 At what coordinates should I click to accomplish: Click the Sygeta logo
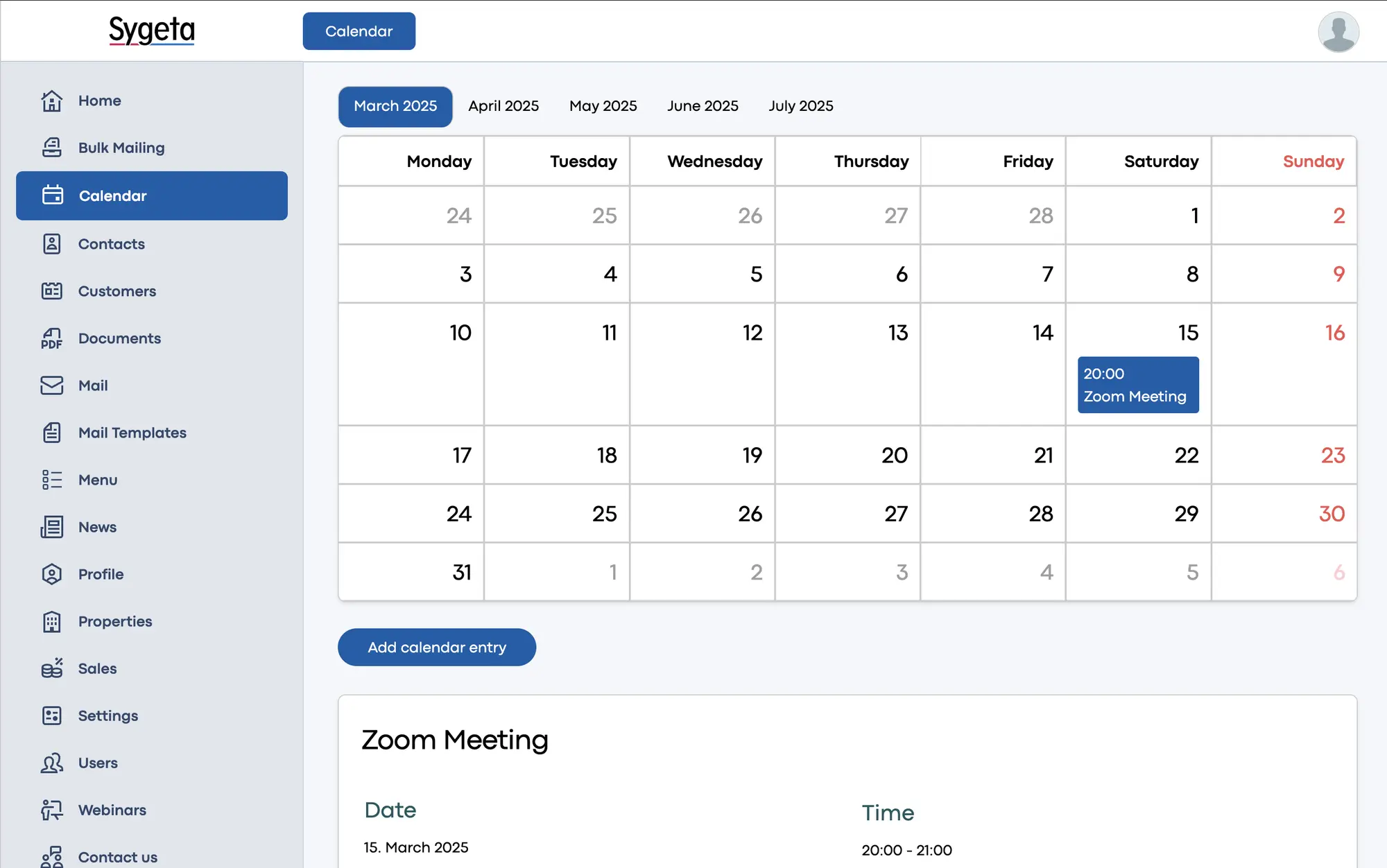152,31
